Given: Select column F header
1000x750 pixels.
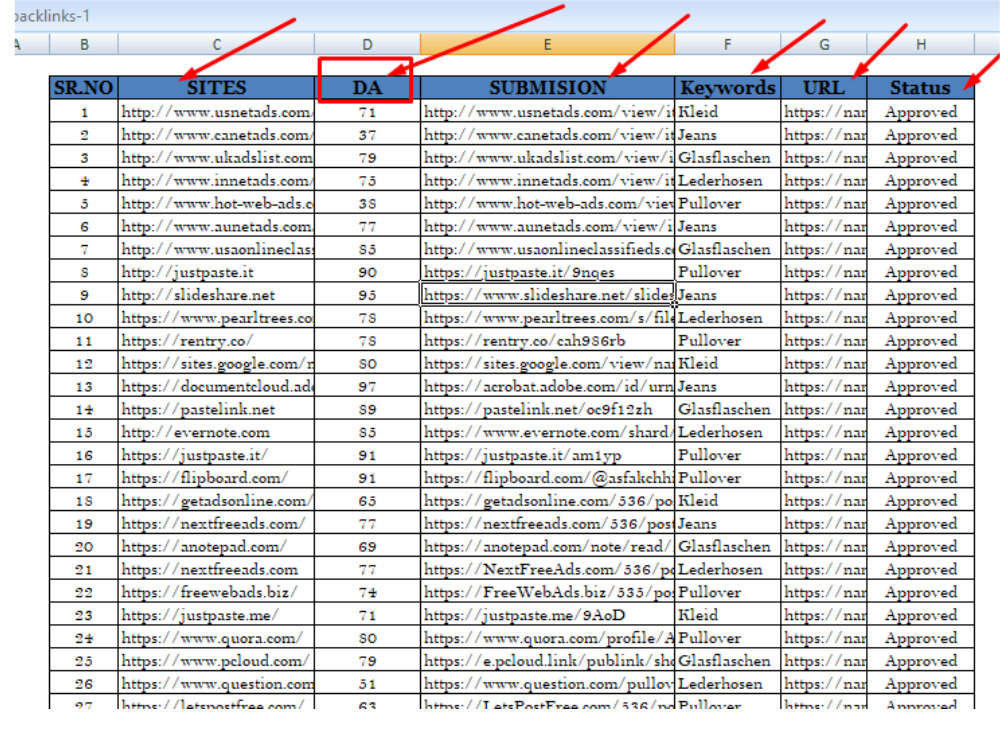Looking at the screenshot, I should click(727, 45).
